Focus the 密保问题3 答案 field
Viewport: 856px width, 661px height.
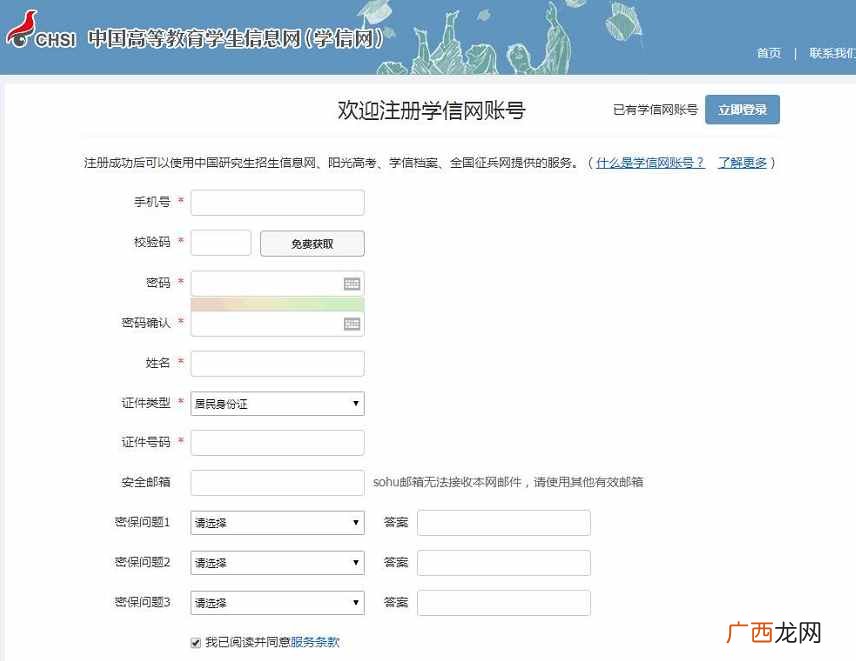[x=503, y=603]
